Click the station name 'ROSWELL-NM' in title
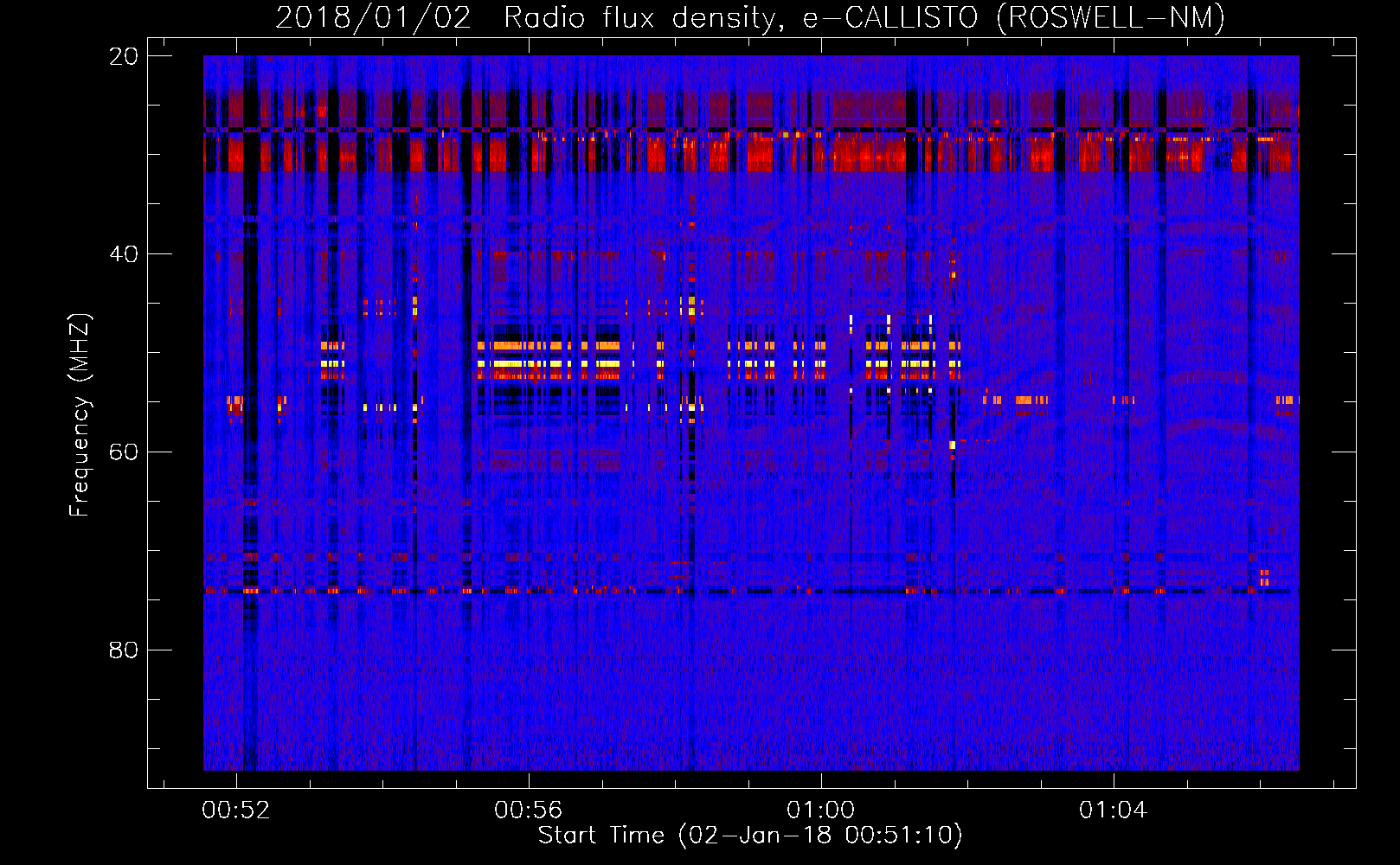 click(x=1111, y=17)
